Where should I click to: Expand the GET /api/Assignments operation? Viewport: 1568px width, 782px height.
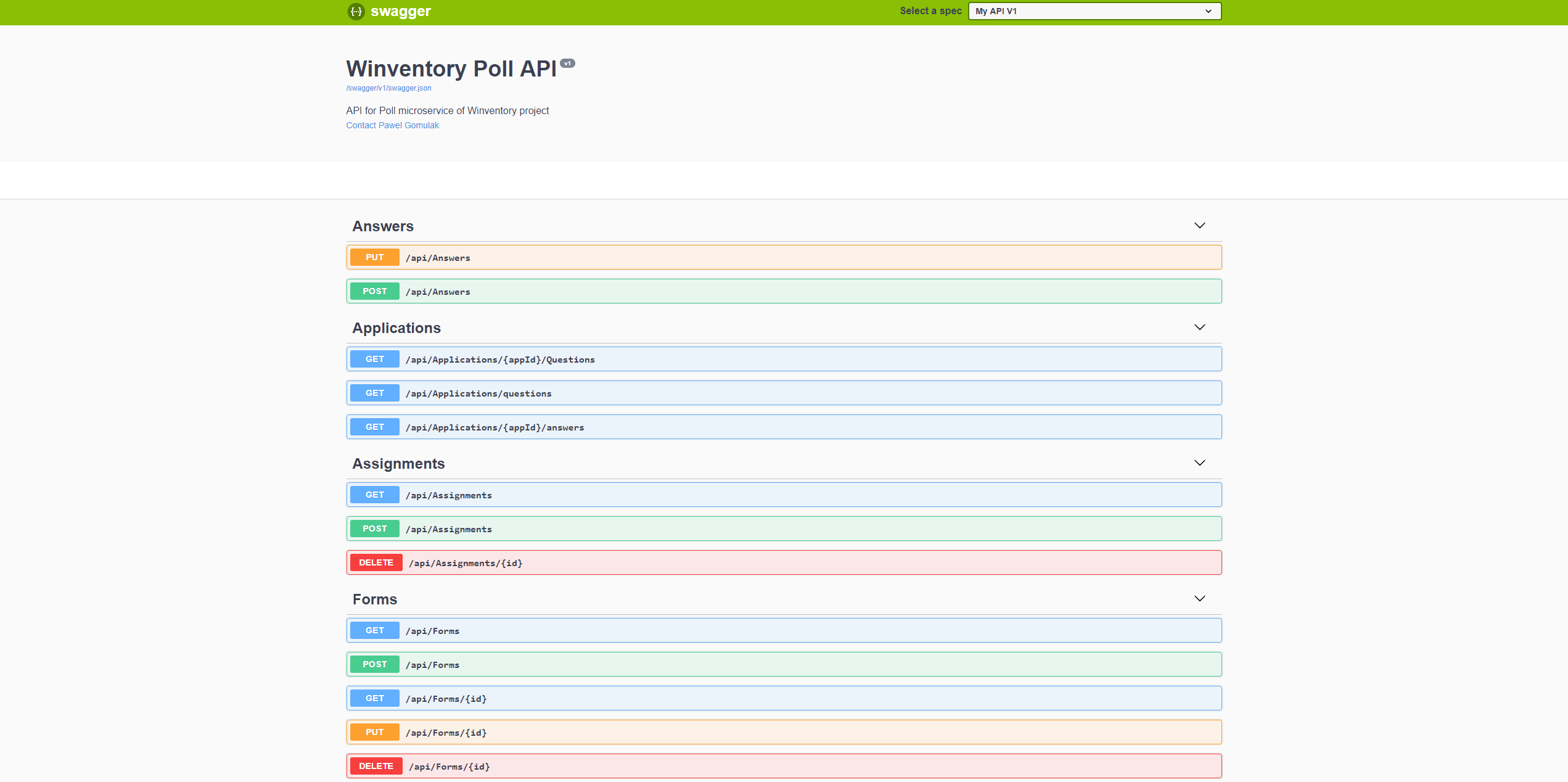point(783,495)
